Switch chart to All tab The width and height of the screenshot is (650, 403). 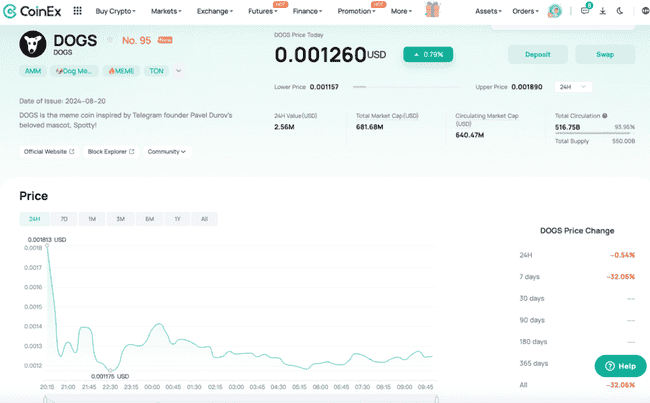coord(204,219)
